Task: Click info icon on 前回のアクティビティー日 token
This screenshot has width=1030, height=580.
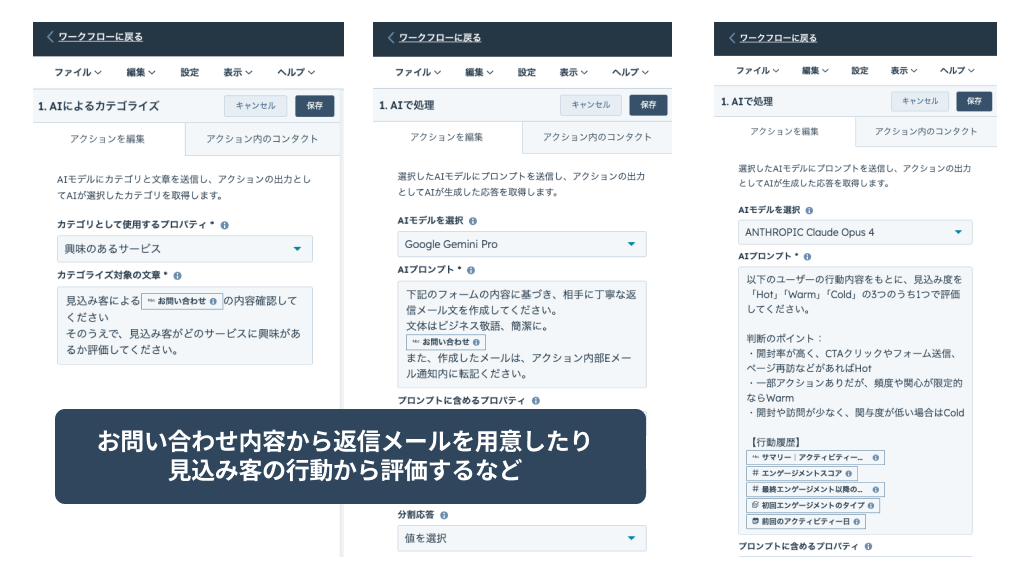Action: tap(858, 522)
